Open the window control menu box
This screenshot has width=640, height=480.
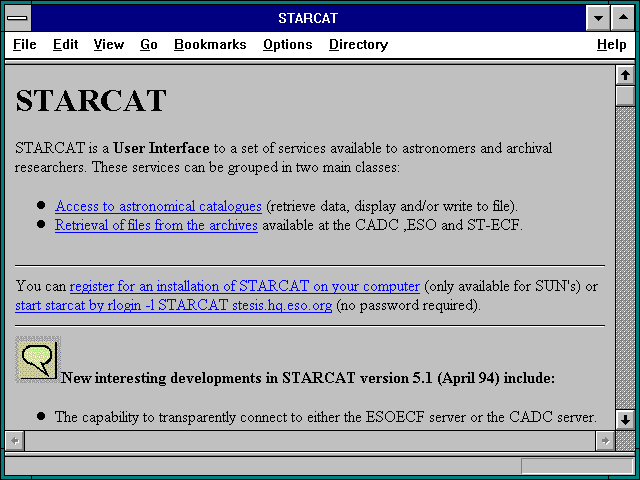[17, 18]
